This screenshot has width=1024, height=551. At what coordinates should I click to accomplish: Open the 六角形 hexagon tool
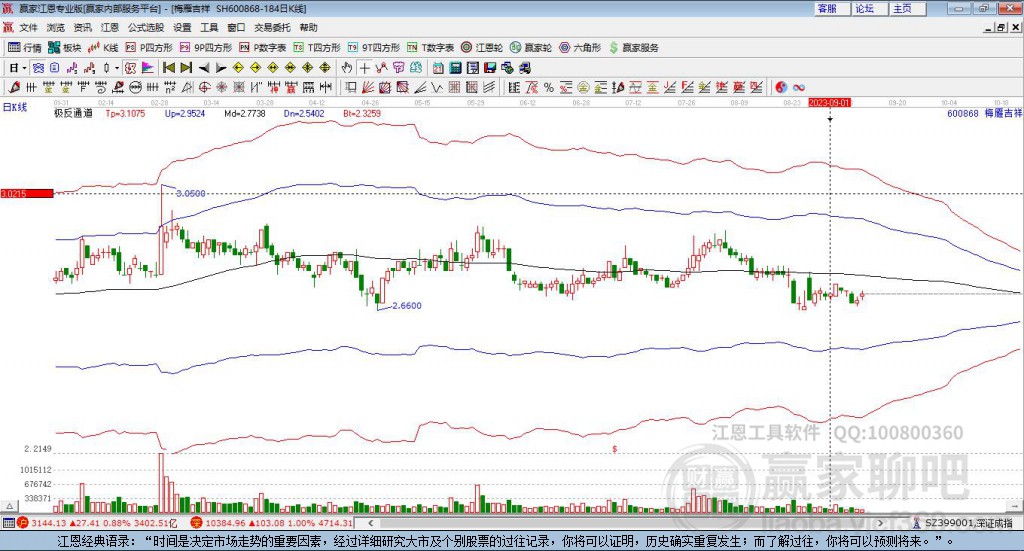pyautogui.click(x=580, y=48)
